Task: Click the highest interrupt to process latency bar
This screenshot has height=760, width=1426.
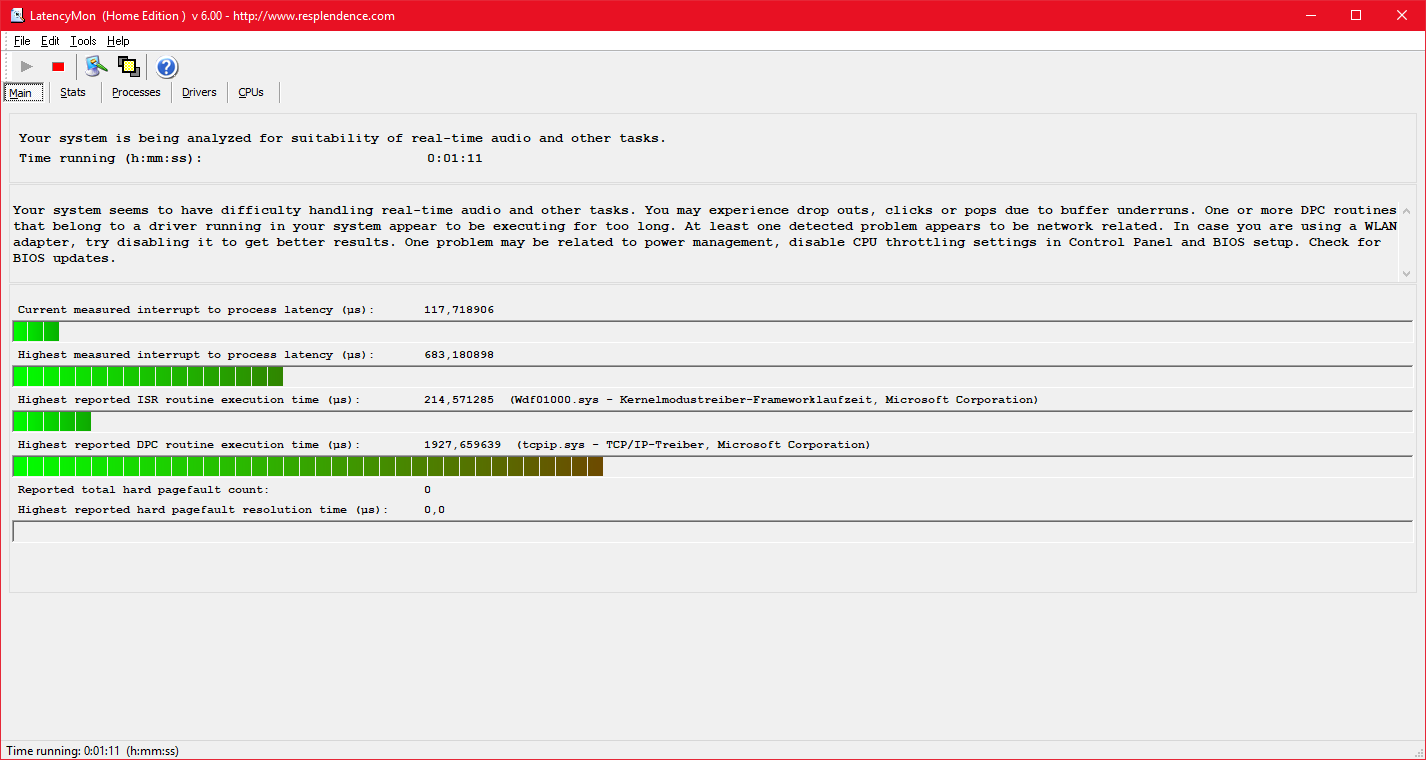Action: tap(148, 376)
